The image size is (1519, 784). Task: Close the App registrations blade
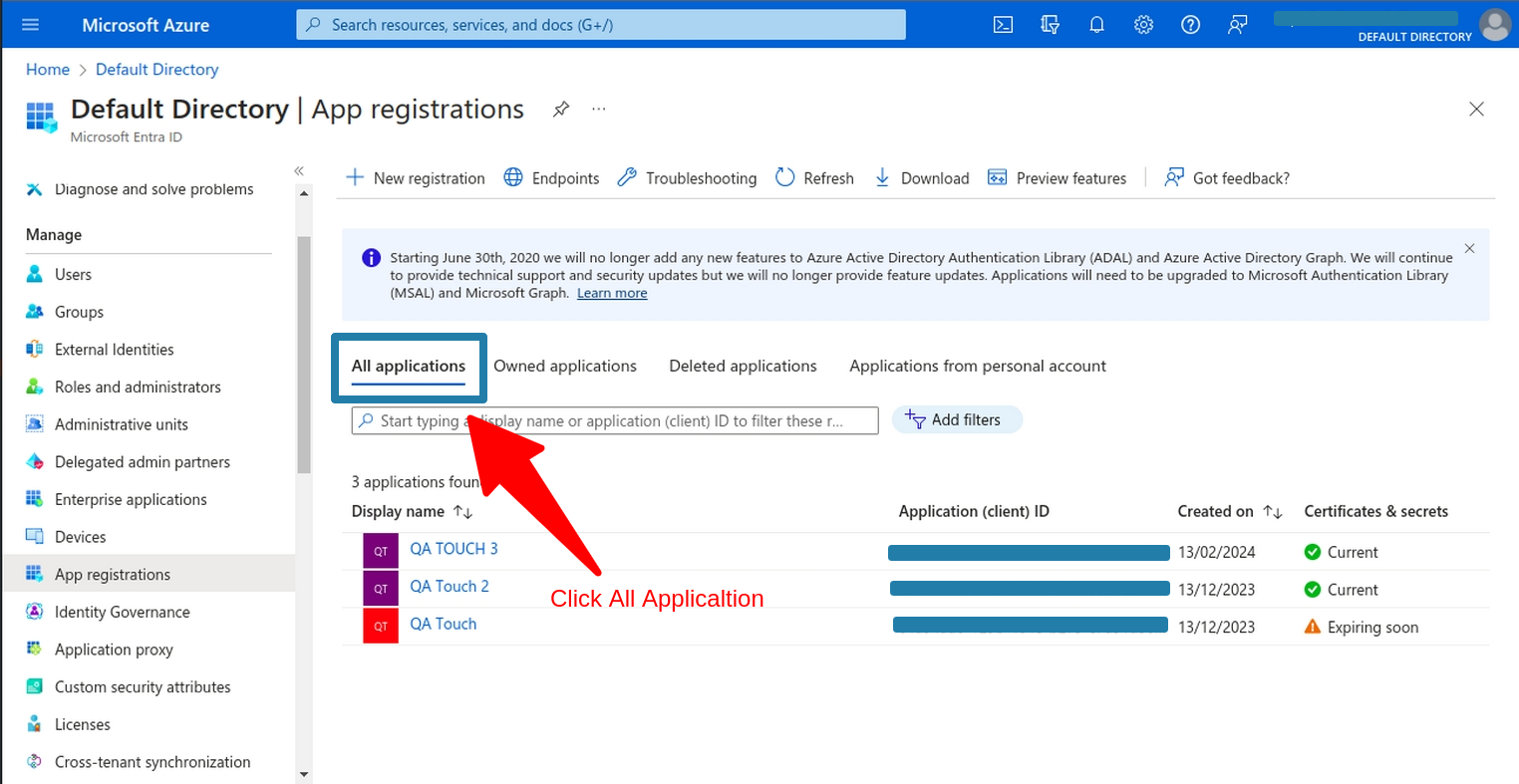coord(1476,109)
